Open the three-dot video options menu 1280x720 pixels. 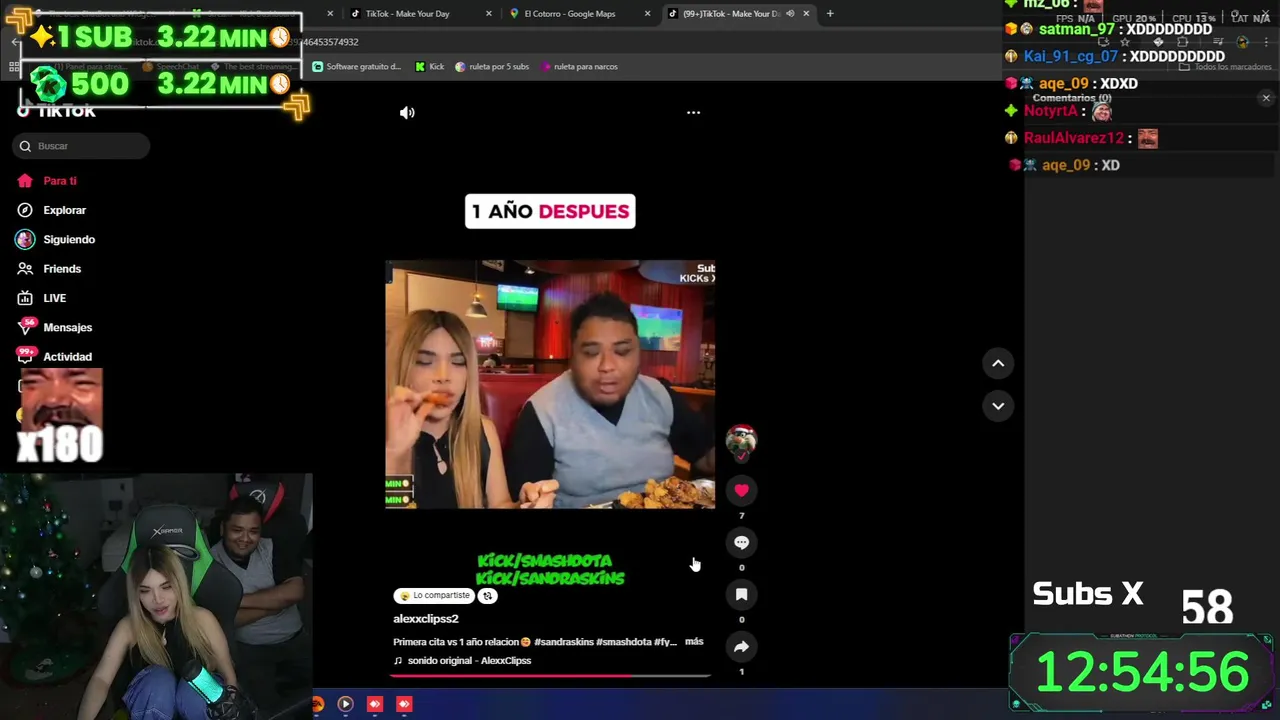pyautogui.click(x=693, y=113)
